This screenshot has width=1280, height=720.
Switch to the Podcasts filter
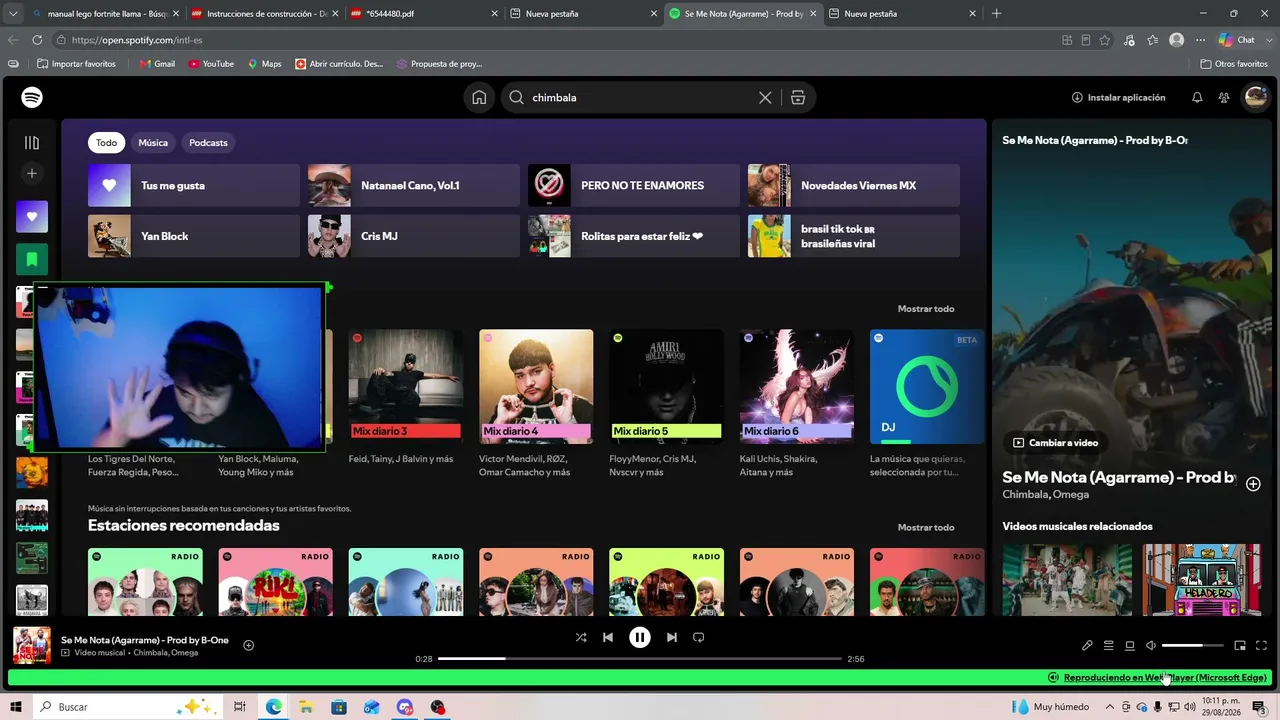[x=208, y=143]
